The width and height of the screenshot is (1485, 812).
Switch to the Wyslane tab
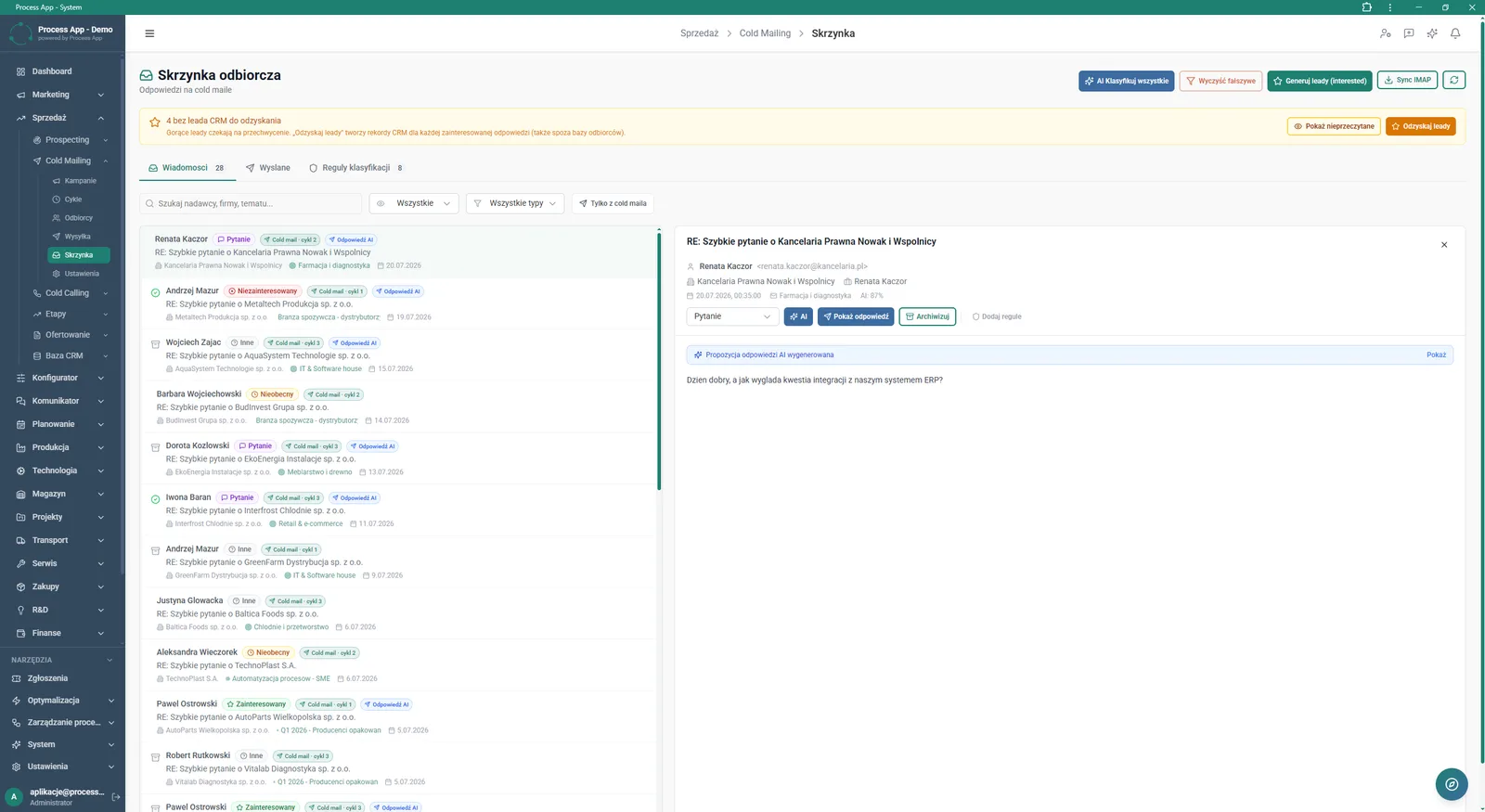[267, 168]
